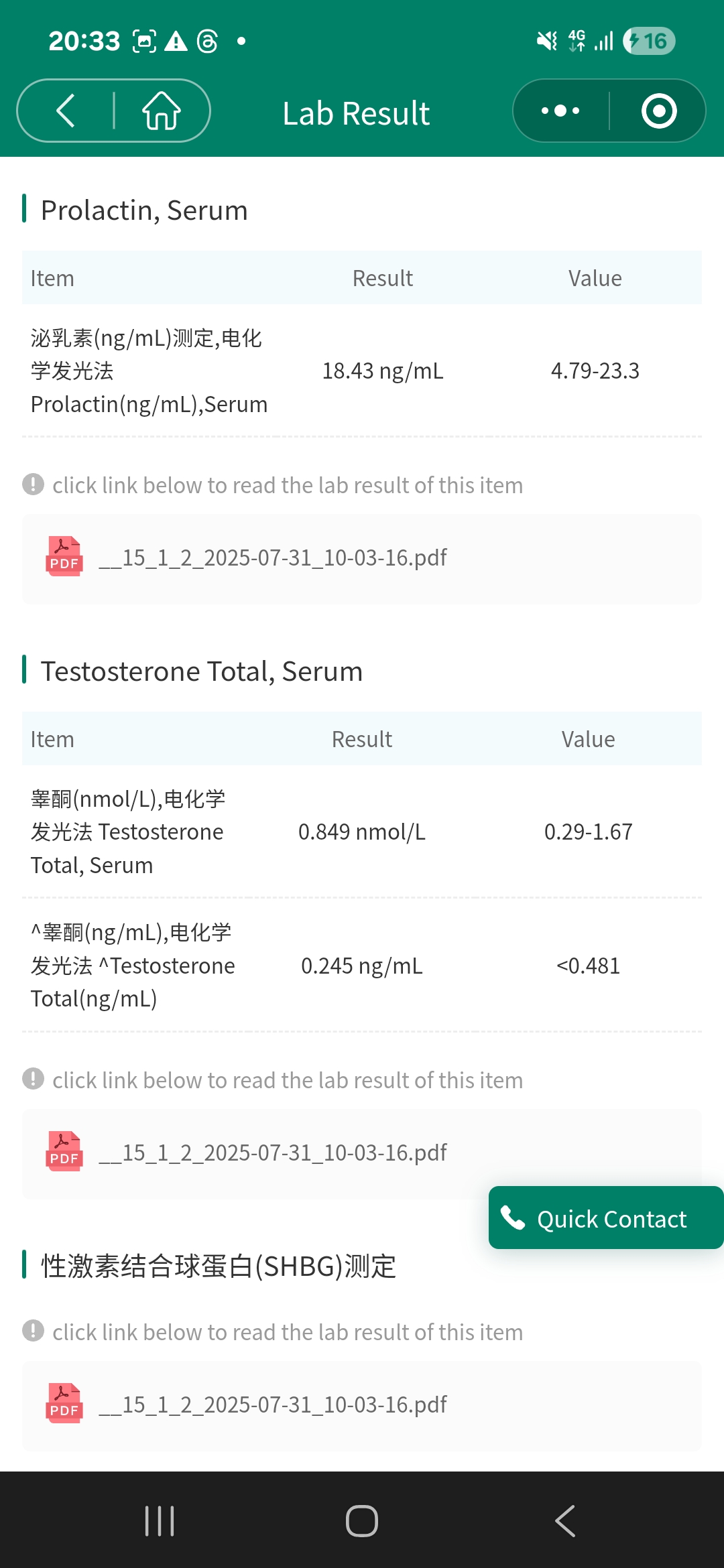
Task: Tap the back arrow in header
Action: tap(66, 111)
